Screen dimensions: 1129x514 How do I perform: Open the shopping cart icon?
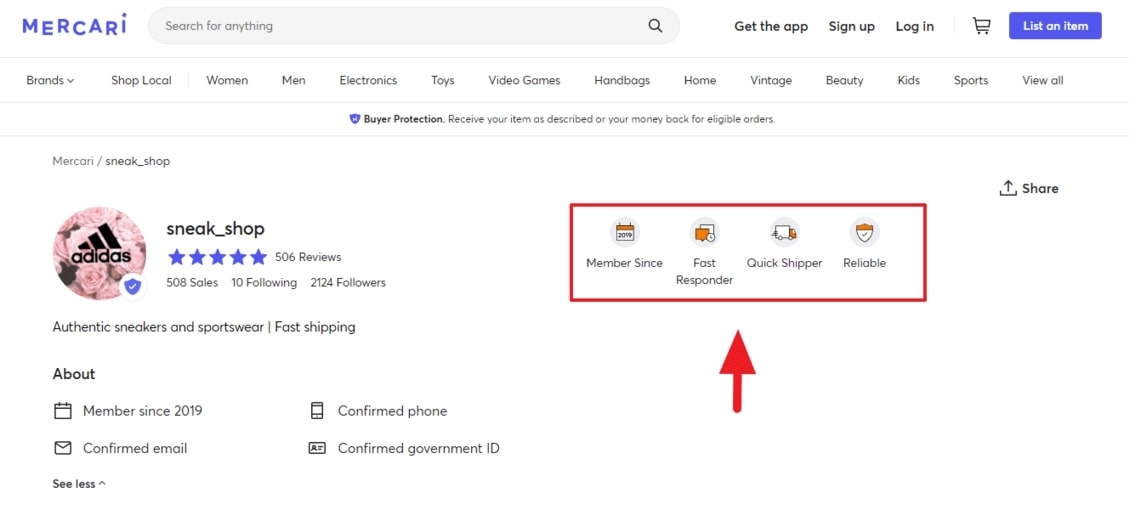coord(981,26)
